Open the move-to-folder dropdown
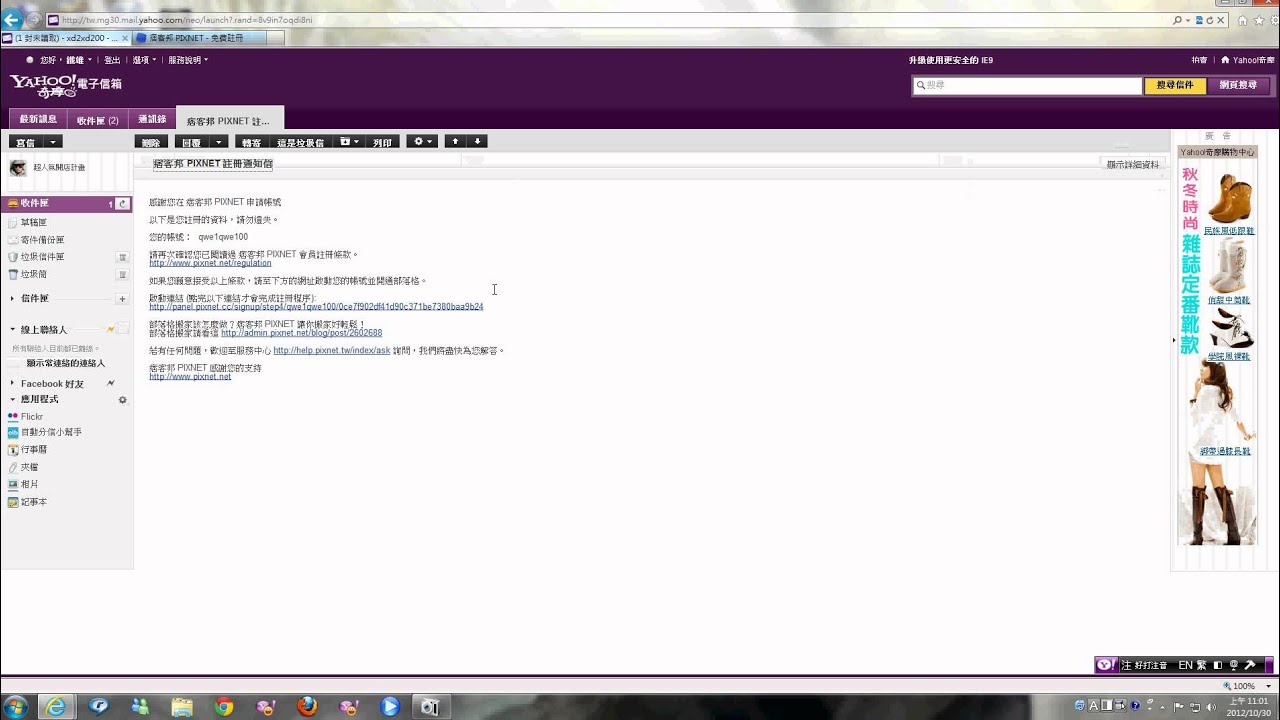1280x720 pixels. click(349, 142)
